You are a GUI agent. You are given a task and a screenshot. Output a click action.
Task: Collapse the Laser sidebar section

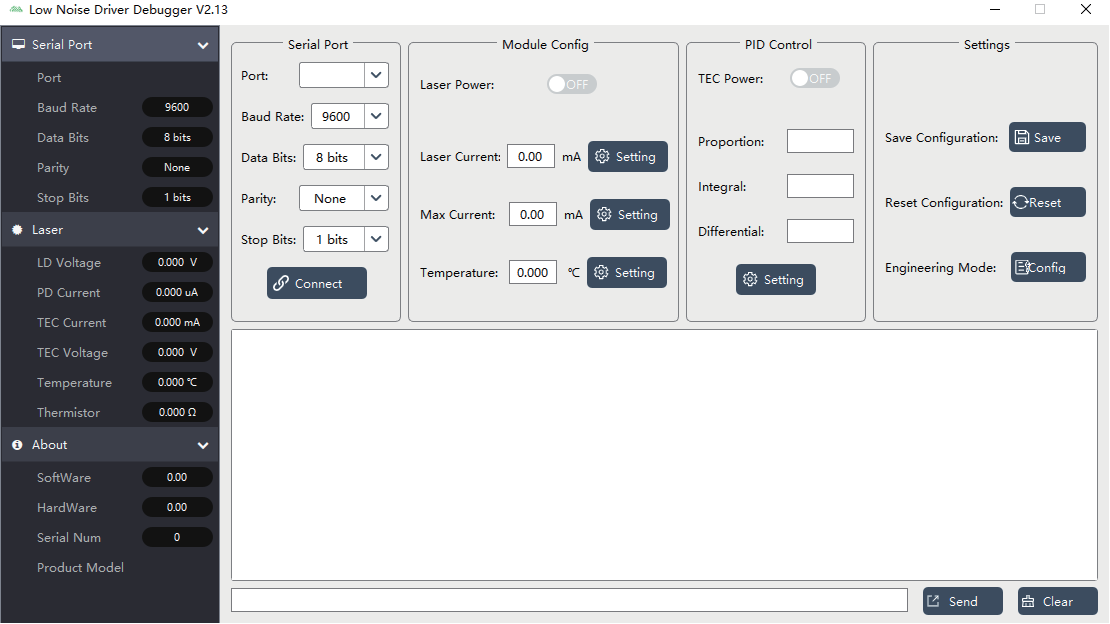tap(203, 230)
